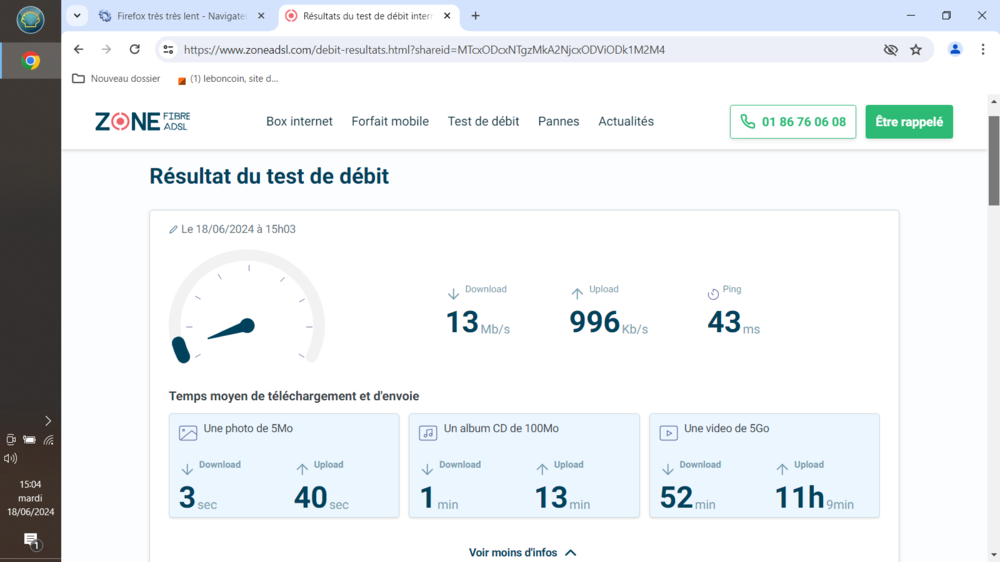Close the Résultats du test de débit tab
Viewport: 1000px width, 562px height.
tap(447, 16)
